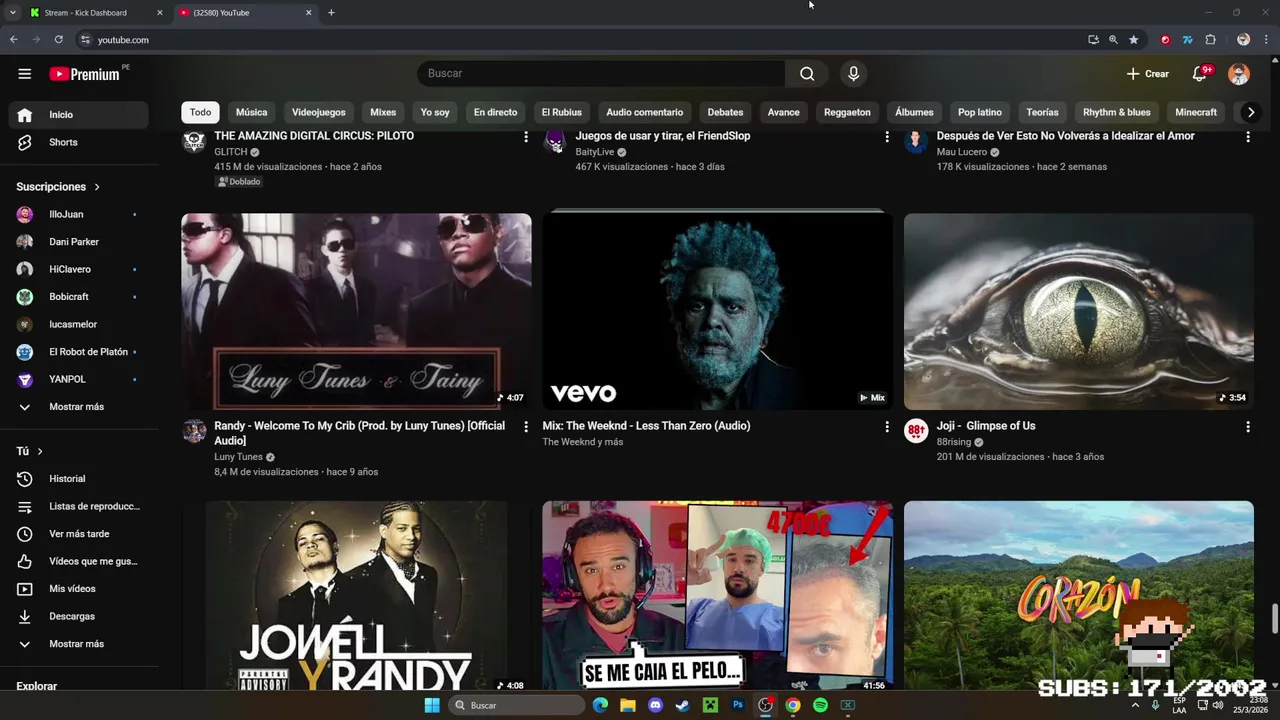Open Shorts from sidebar
Image resolution: width=1280 pixels, height=720 pixels.
pyautogui.click(x=78, y=142)
